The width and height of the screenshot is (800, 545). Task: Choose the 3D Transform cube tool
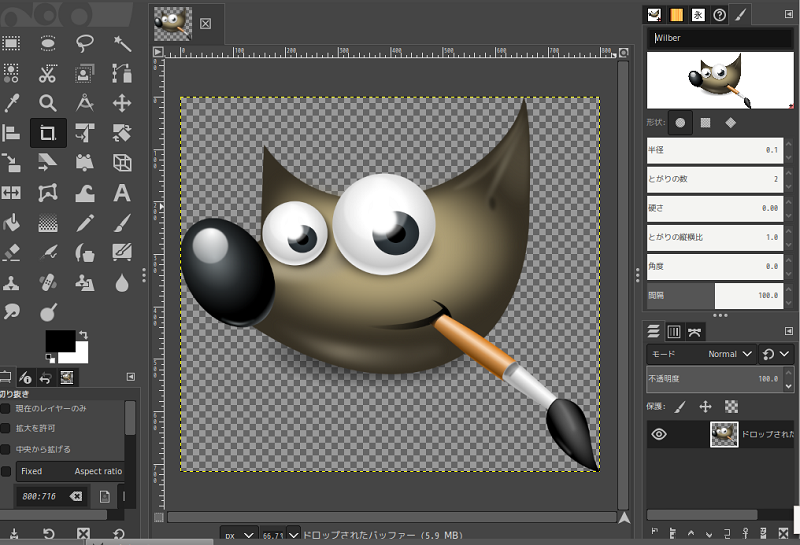click(x=122, y=163)
